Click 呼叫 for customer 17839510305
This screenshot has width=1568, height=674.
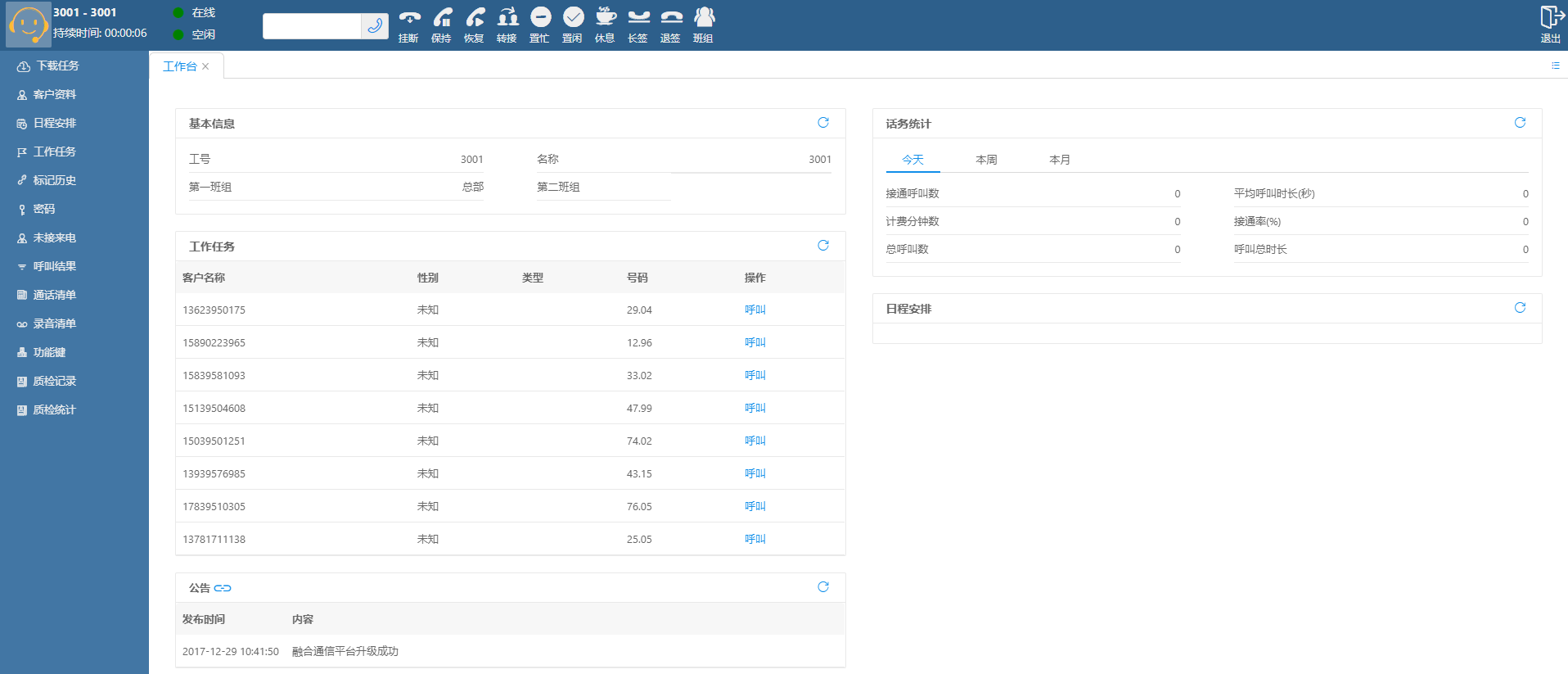tap(755, 506)
